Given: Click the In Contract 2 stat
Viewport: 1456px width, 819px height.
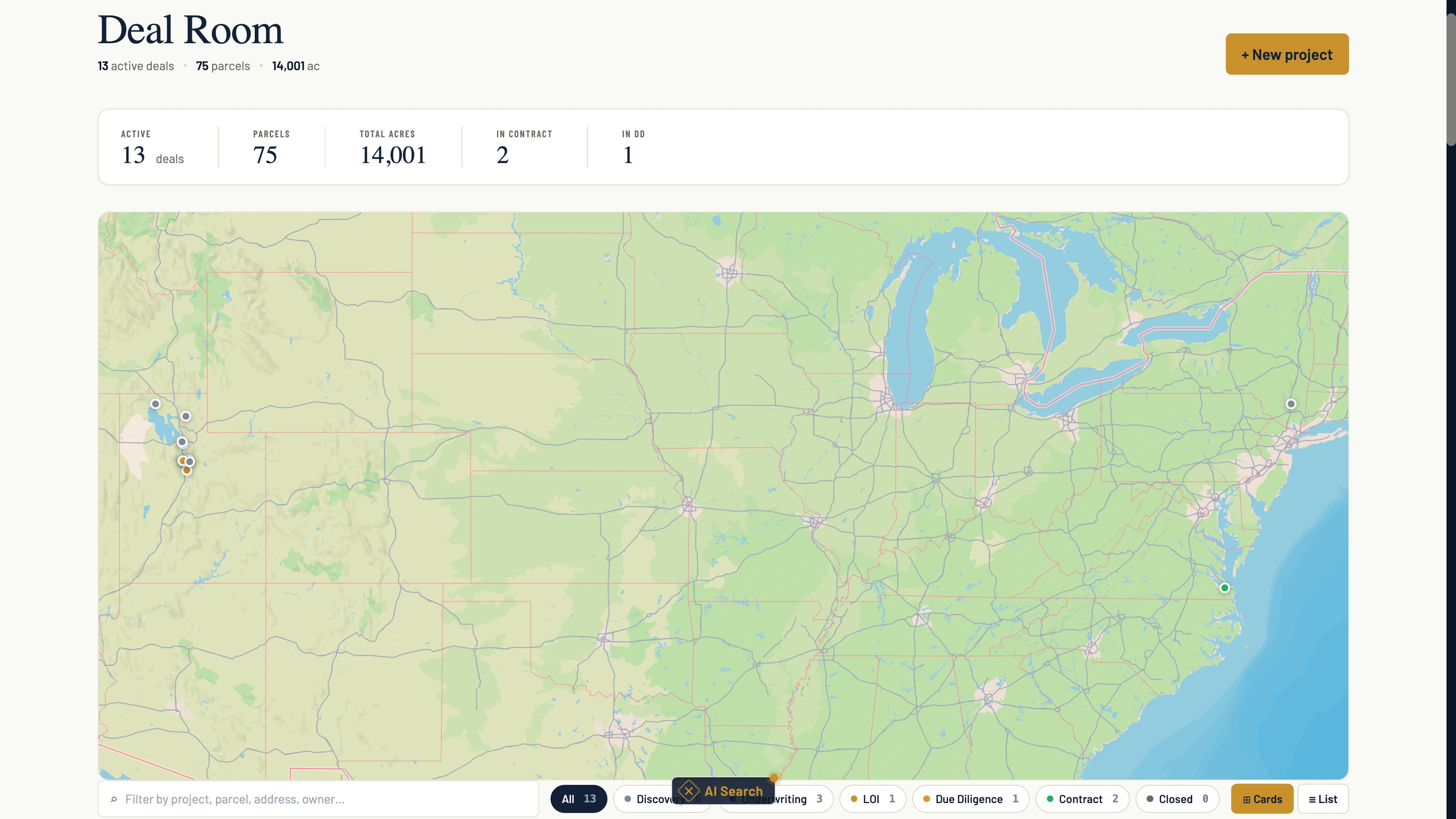Looking at the screenshot, I should pyautogui.click(x=524, y=147).
